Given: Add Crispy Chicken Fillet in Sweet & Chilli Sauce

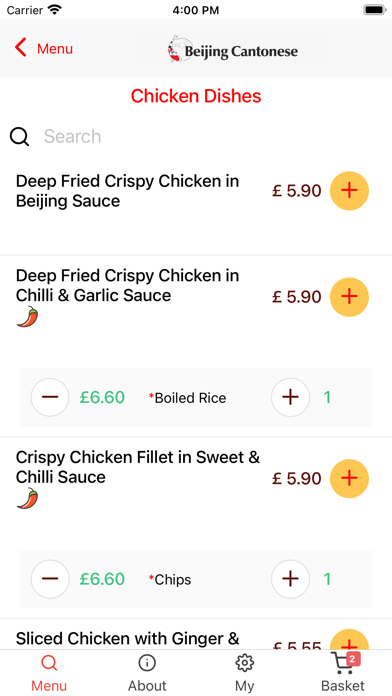Looking at the screenshot, I should [x=349, y=478].
